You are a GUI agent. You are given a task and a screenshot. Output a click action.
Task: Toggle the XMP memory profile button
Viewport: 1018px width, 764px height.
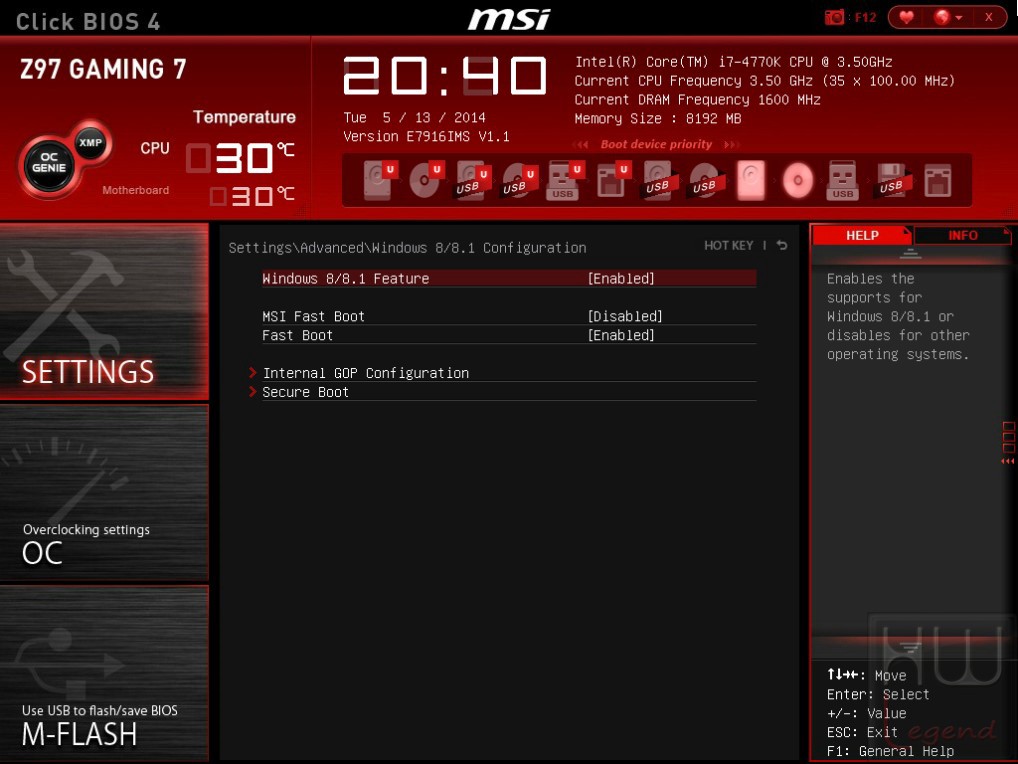(x=90, y=142)
